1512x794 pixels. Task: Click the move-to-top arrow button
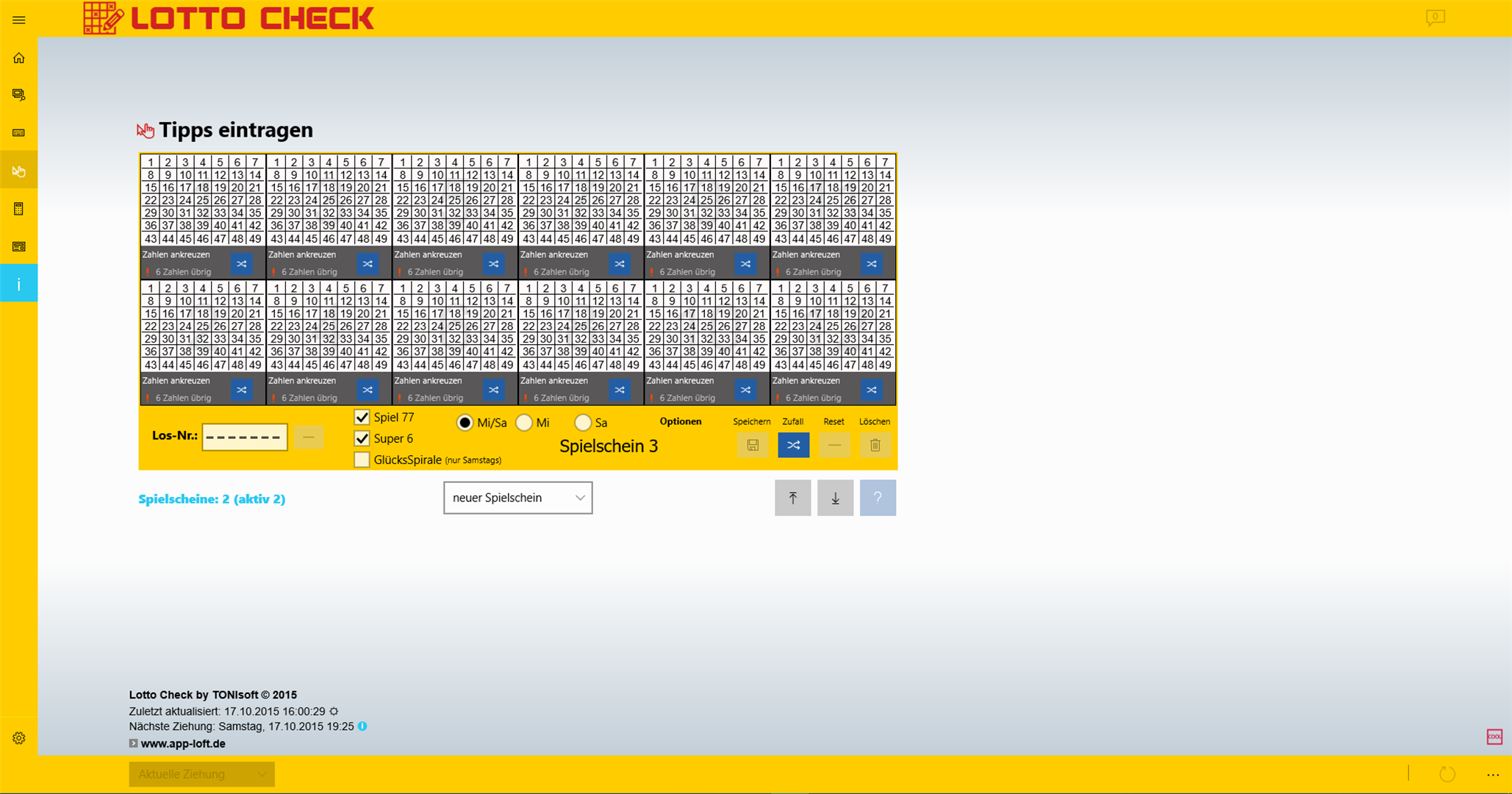792,498
